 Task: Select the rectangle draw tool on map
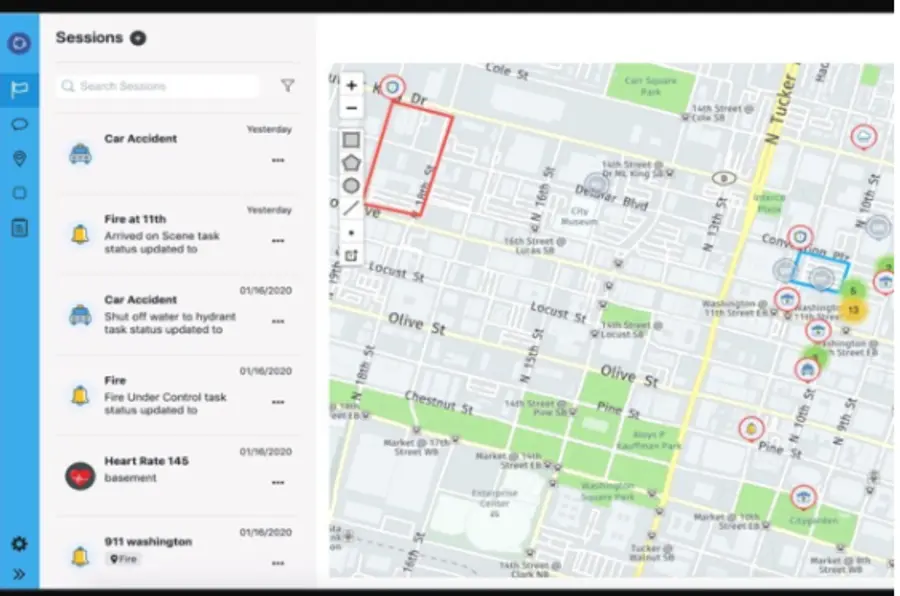click(x=351, y=140)
